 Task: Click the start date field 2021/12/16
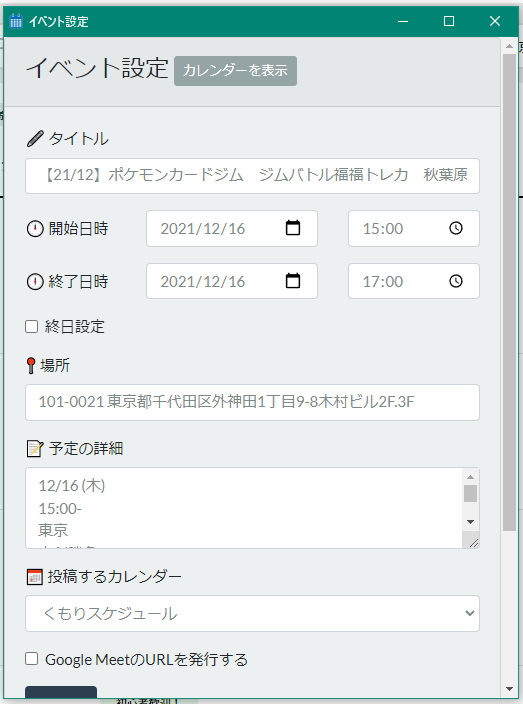tap(232, 229)
